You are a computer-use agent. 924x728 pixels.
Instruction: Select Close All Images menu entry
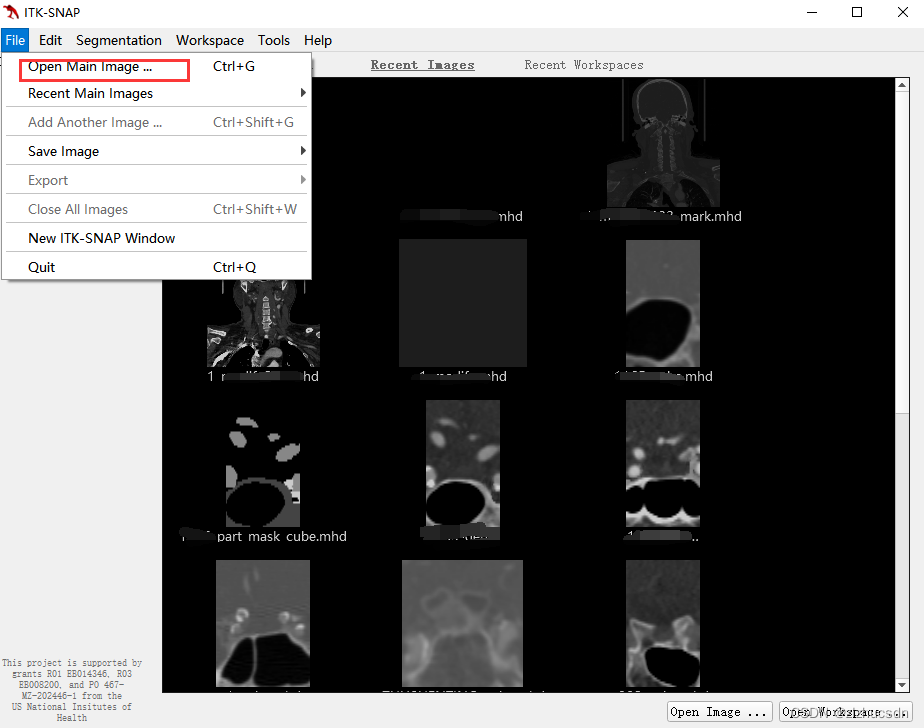(x=157, y=209)
